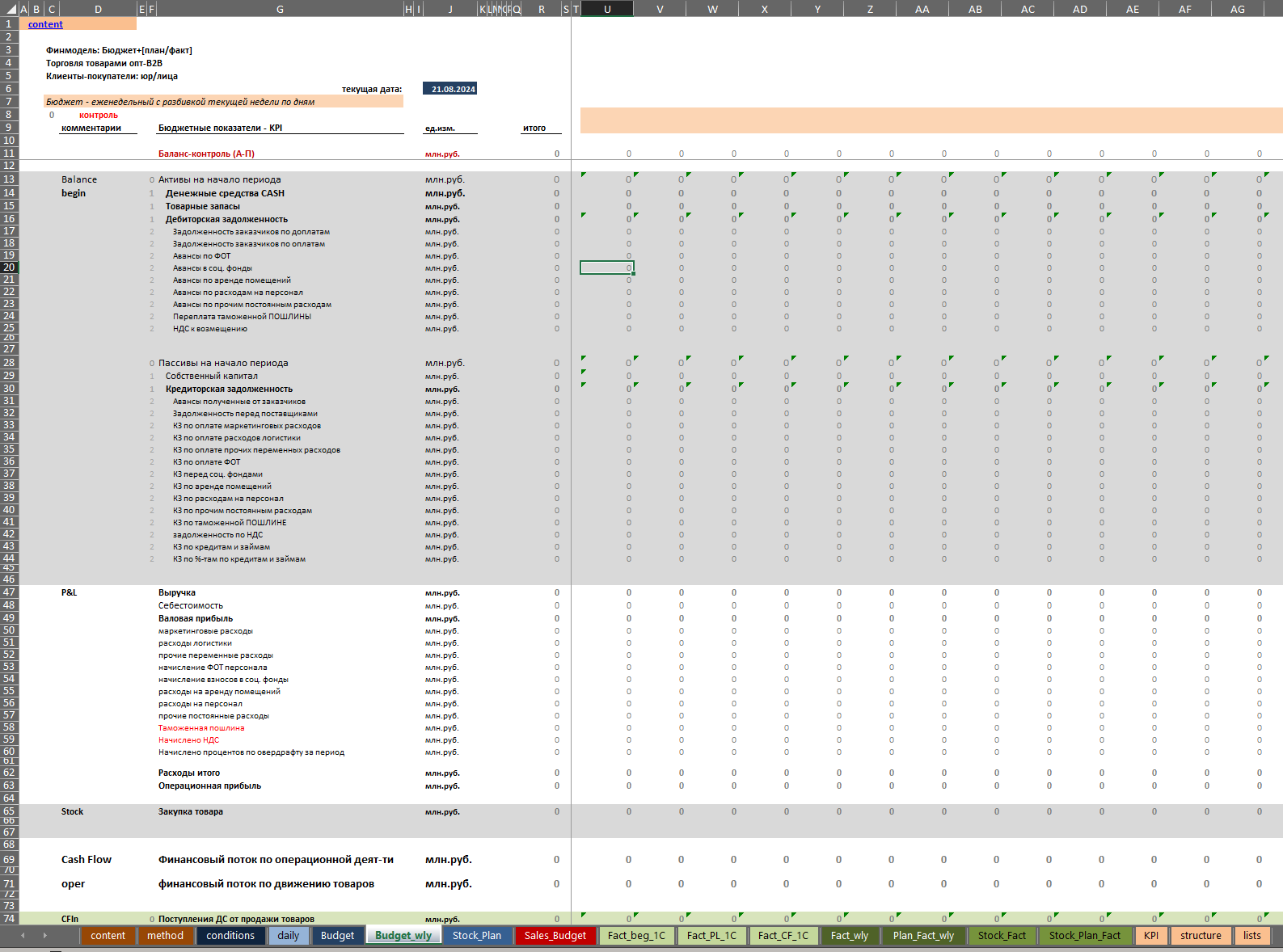The width and height of the screenshot is (1283, 952).
Task: Open the content hyperlink in cell A1
Action: coord(45,24)
